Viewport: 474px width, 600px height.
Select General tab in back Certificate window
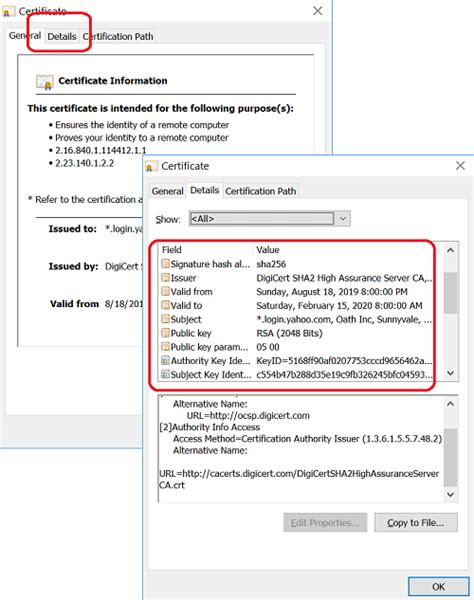coord(25,36)
